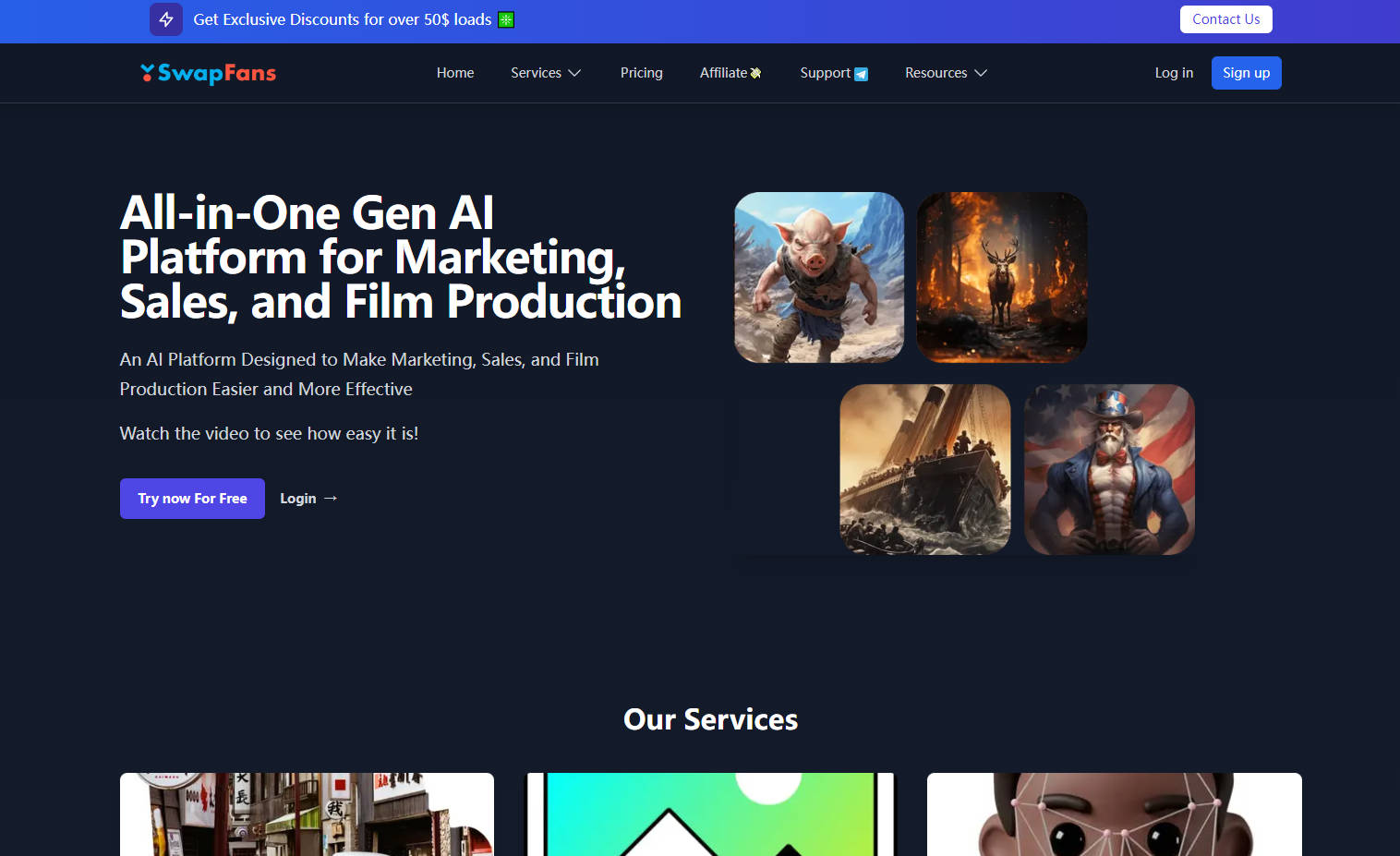The width and height of the screenshot is (1400, 856).
Task: Click the Sign up button
Action: (1246, 73)
